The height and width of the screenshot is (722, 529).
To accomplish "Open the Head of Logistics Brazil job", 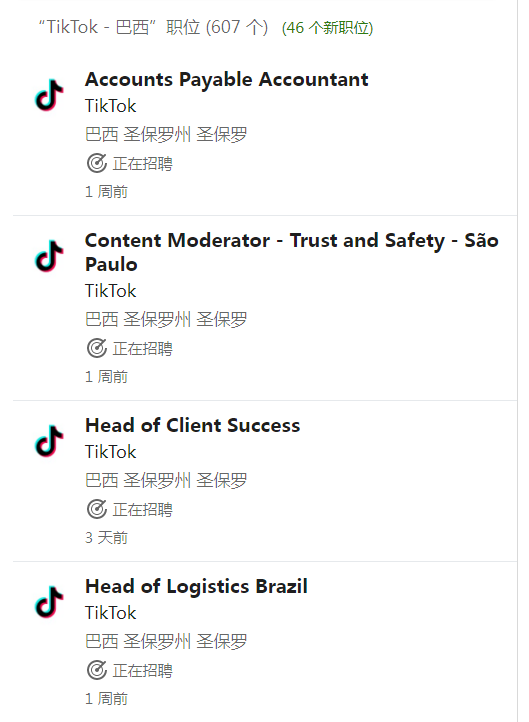I will (196, 587).
